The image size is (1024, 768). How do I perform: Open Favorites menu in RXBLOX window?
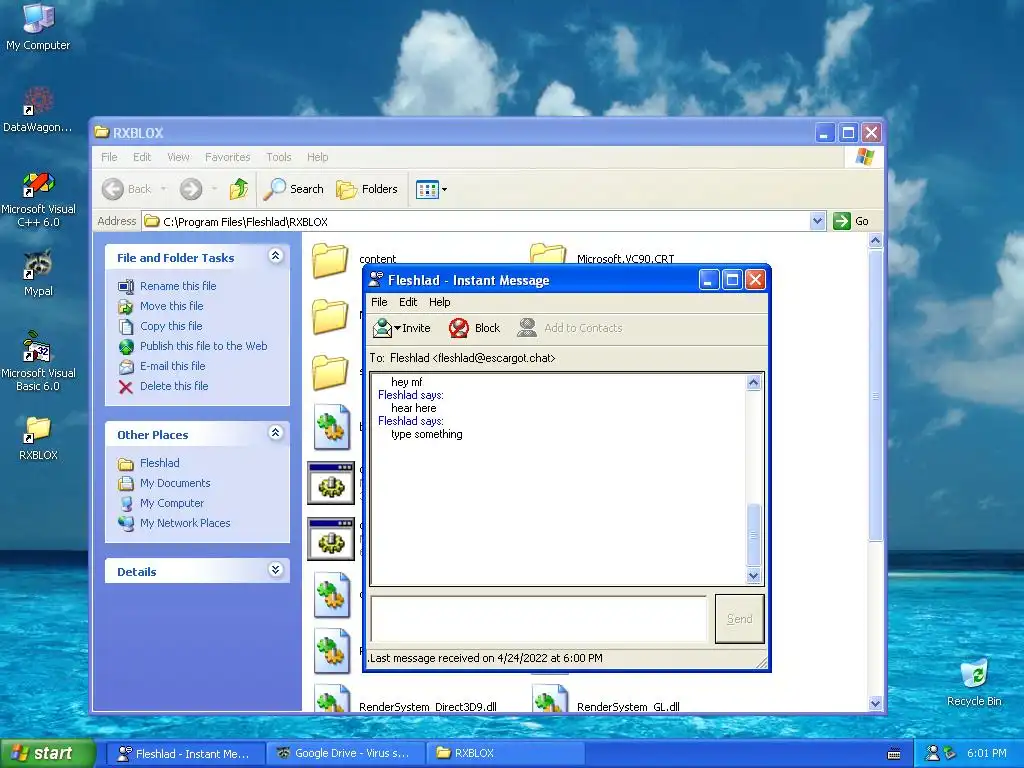(227, 157)
